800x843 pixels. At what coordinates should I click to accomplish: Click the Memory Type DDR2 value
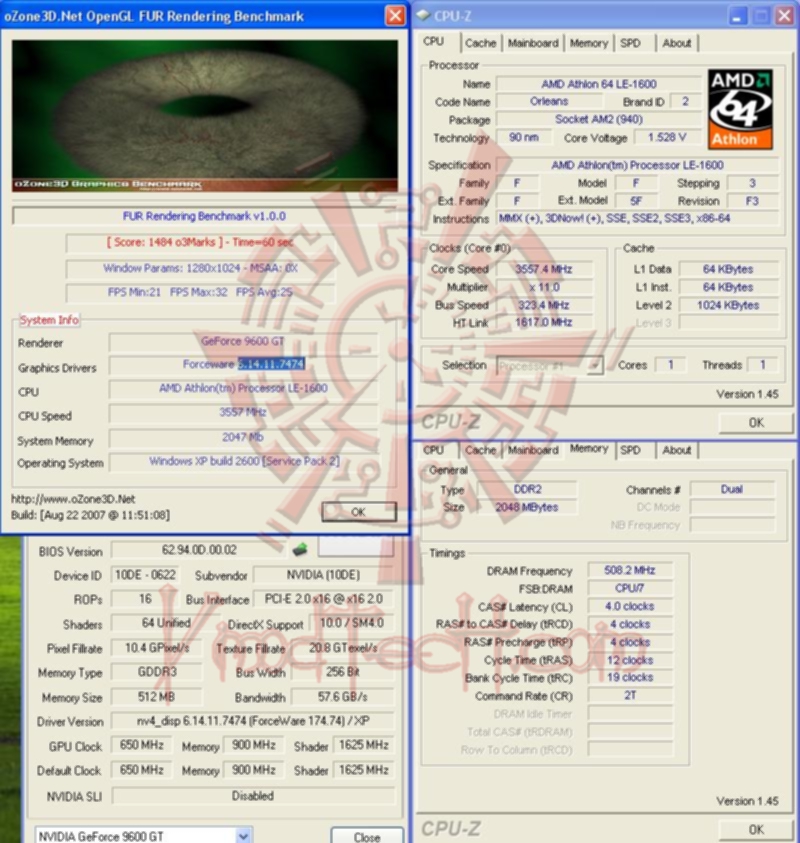527,489
